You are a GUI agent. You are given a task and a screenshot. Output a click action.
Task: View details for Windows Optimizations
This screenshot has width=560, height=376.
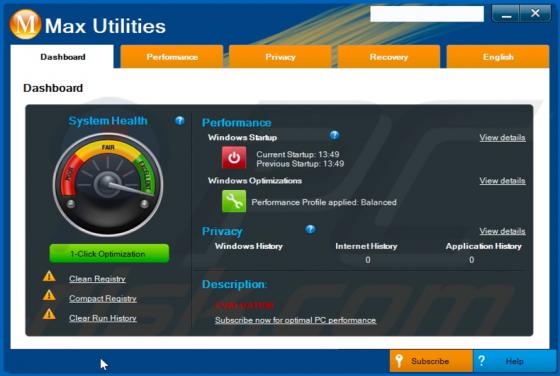click(x=502, y=181)
